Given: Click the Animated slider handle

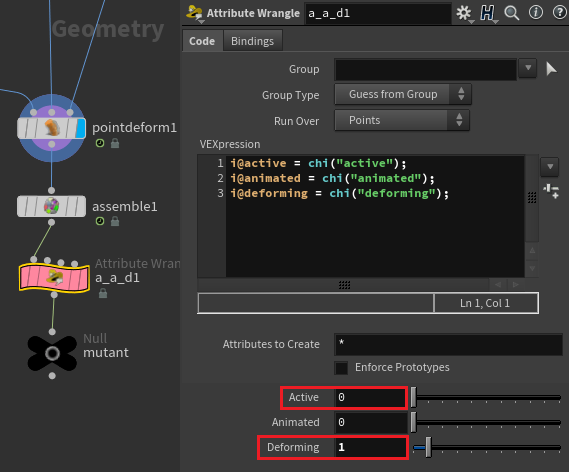Looking at the screenshot, I should tap(413, 422).
